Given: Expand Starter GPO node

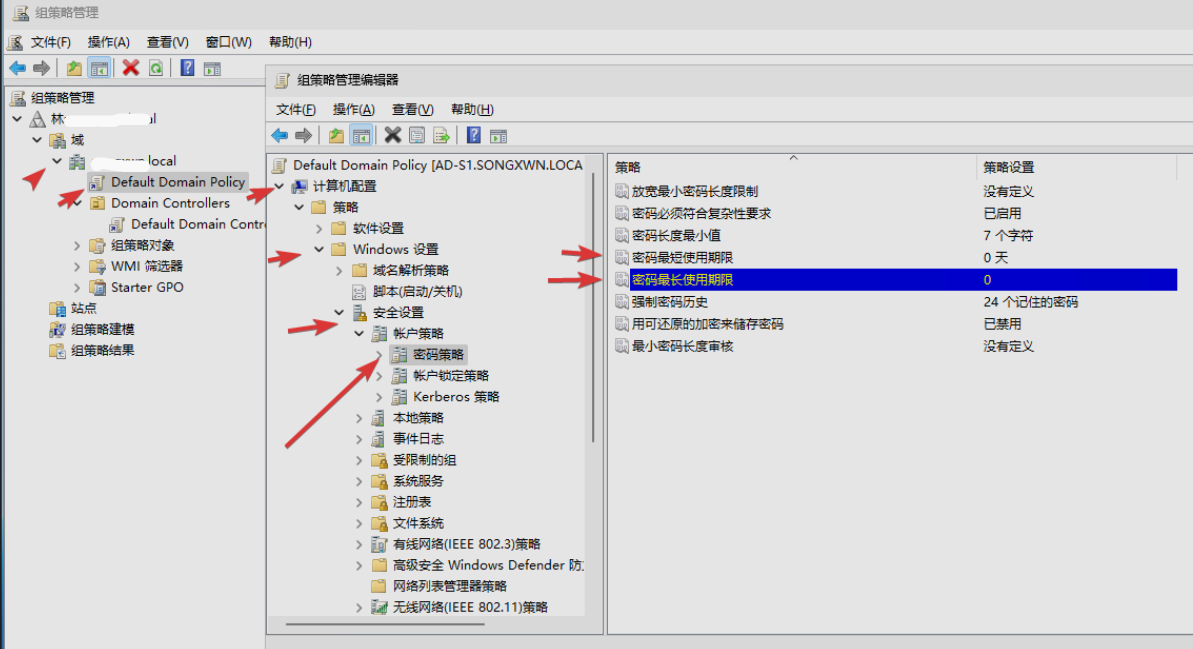Looking at the screenshot, I should pos(77,288).
